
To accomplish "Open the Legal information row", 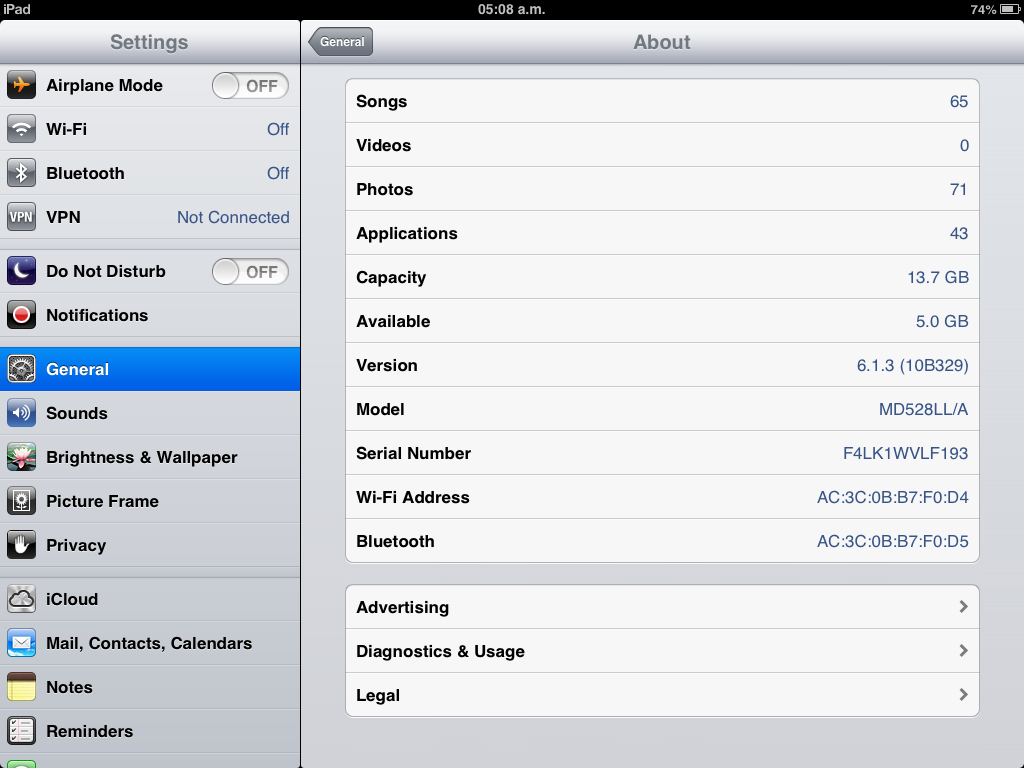I will [662, 695].
